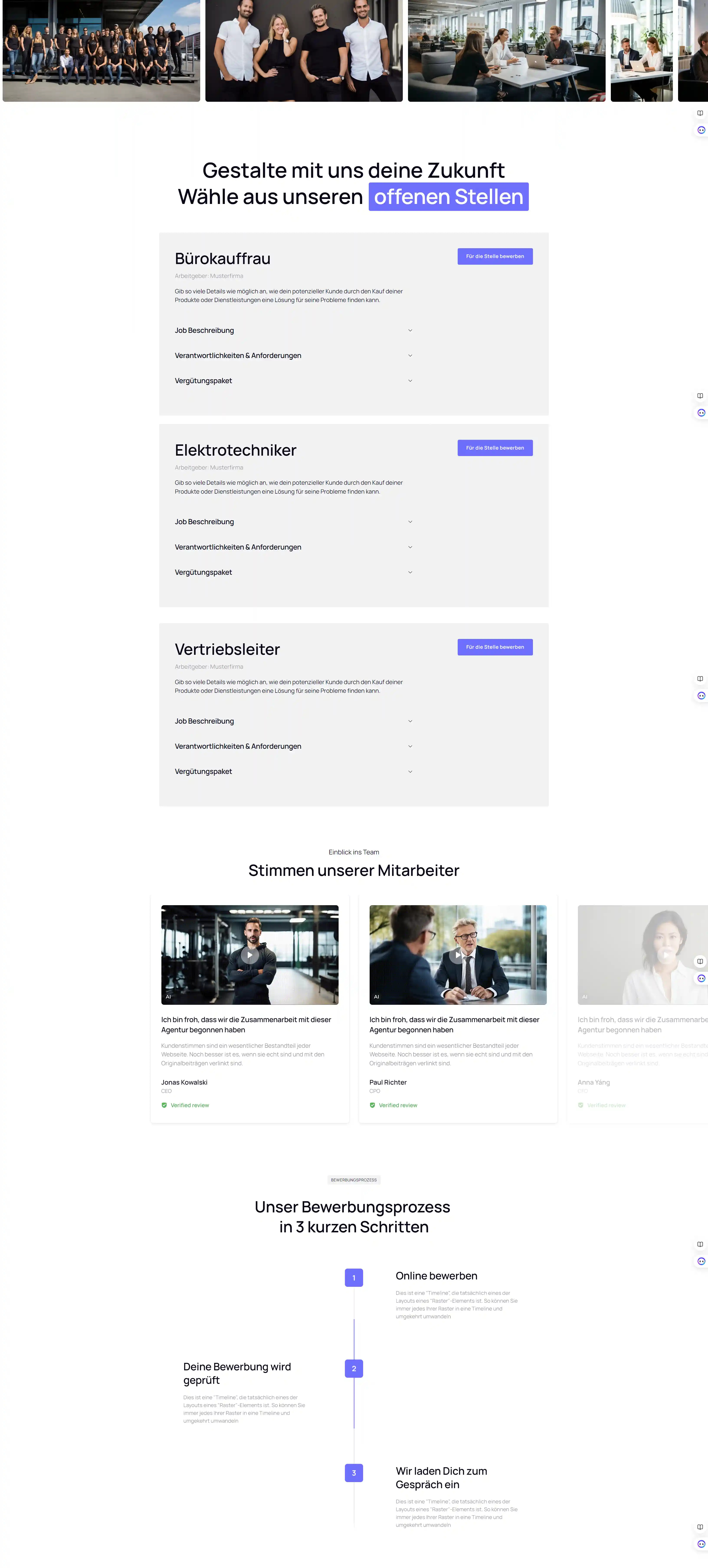Screen dimensions: 708x1568
Task: Expand Vergütungspaket chevron under Elektrotechniker
Action: (x=410, y=572)
